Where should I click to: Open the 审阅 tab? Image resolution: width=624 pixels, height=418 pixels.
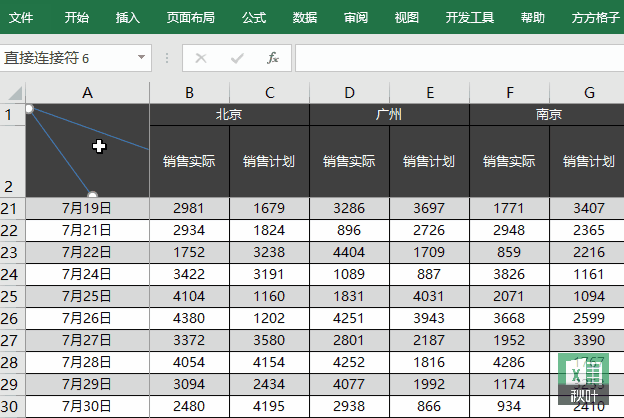(356, 18)
